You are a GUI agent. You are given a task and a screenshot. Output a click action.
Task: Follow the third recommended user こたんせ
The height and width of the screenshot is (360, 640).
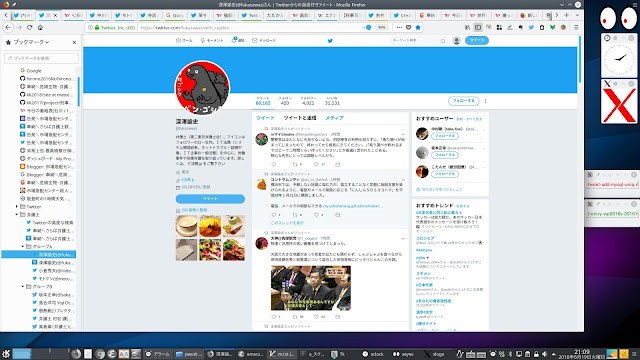[x=445, y=174]
